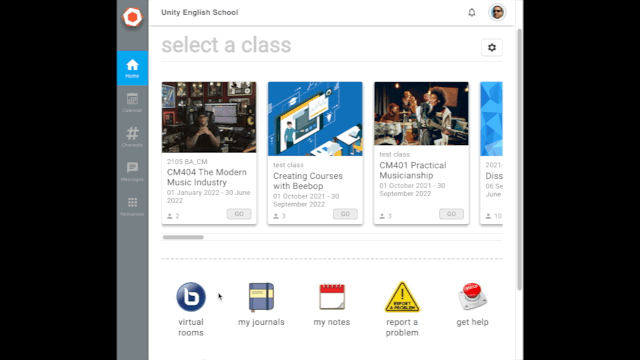Click the get help red button icon
This screenshot has width=640, height=360.
(x=472, y=297)
